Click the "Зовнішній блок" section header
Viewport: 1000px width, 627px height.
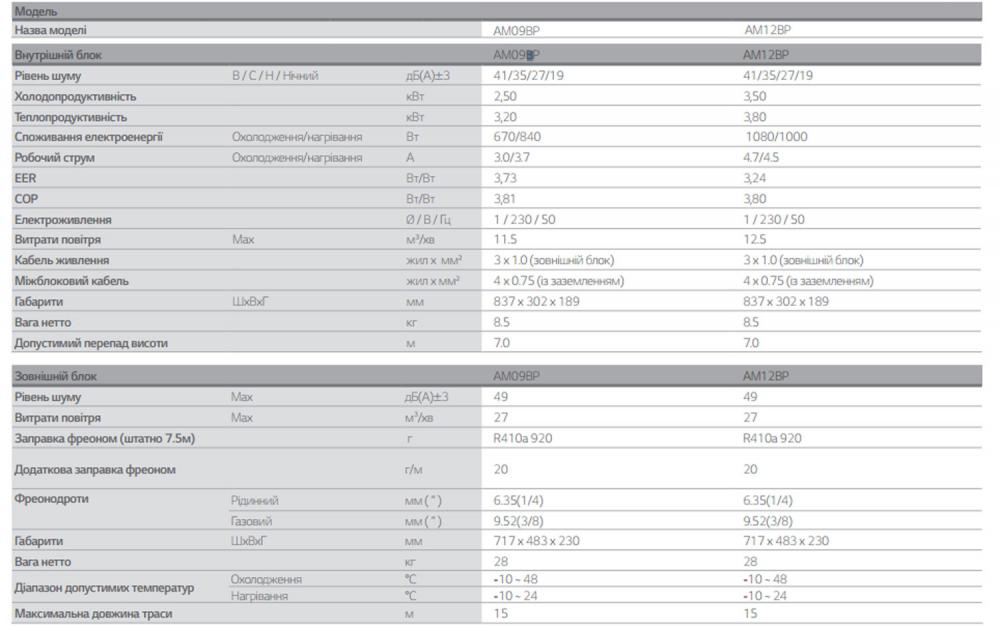pos(55,376)
